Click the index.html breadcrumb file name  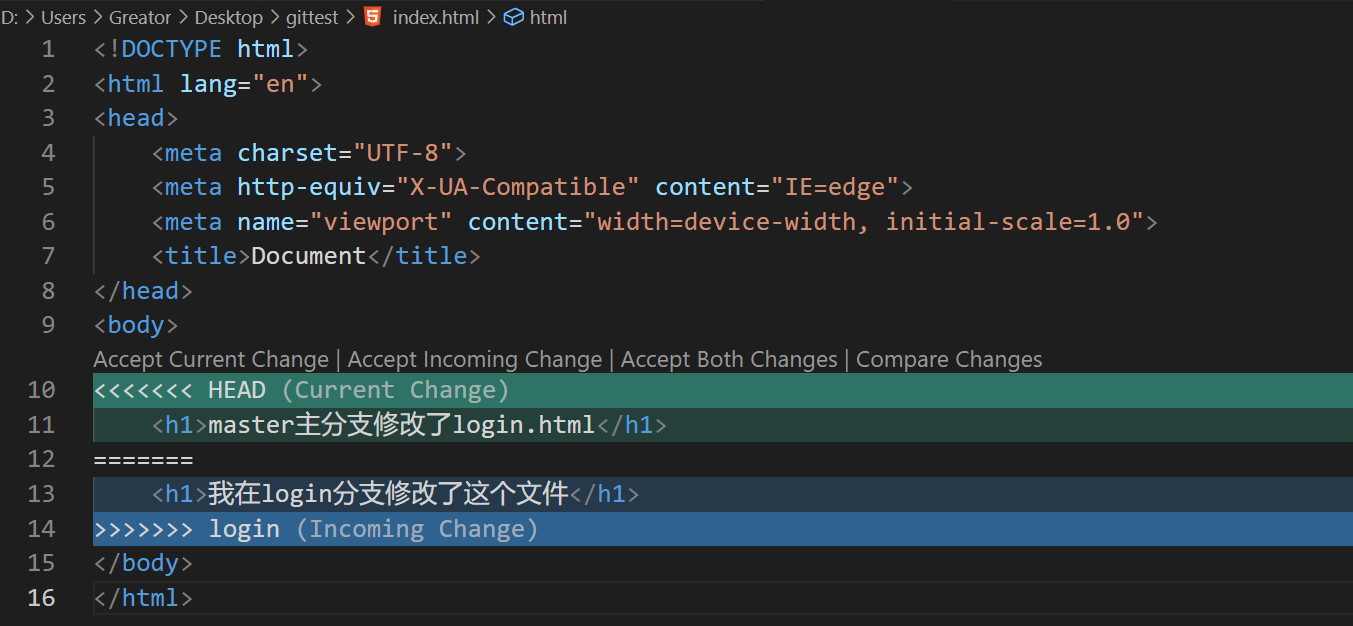coord(435,17)
